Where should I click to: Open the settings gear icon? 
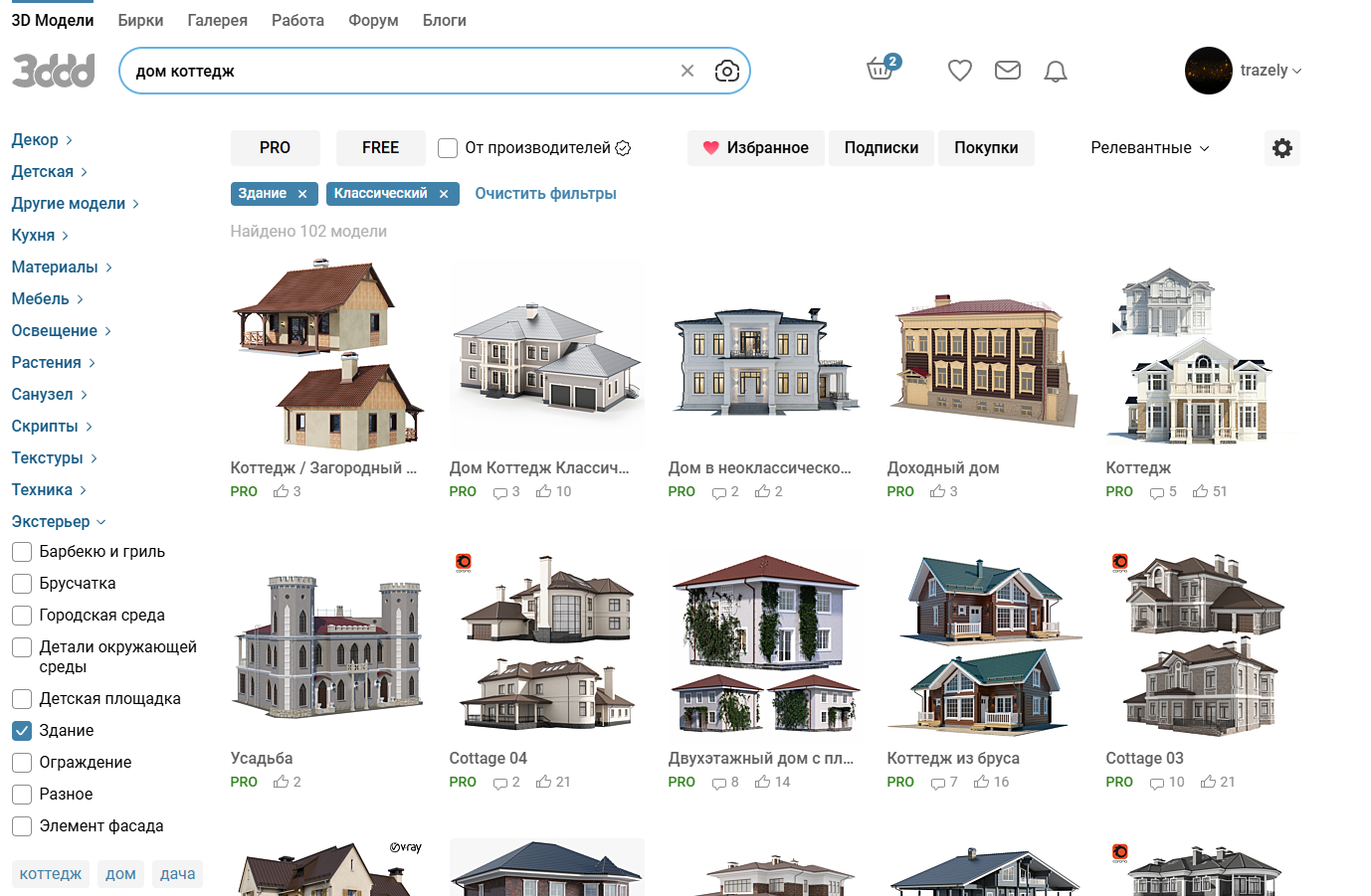point(1282,148)
